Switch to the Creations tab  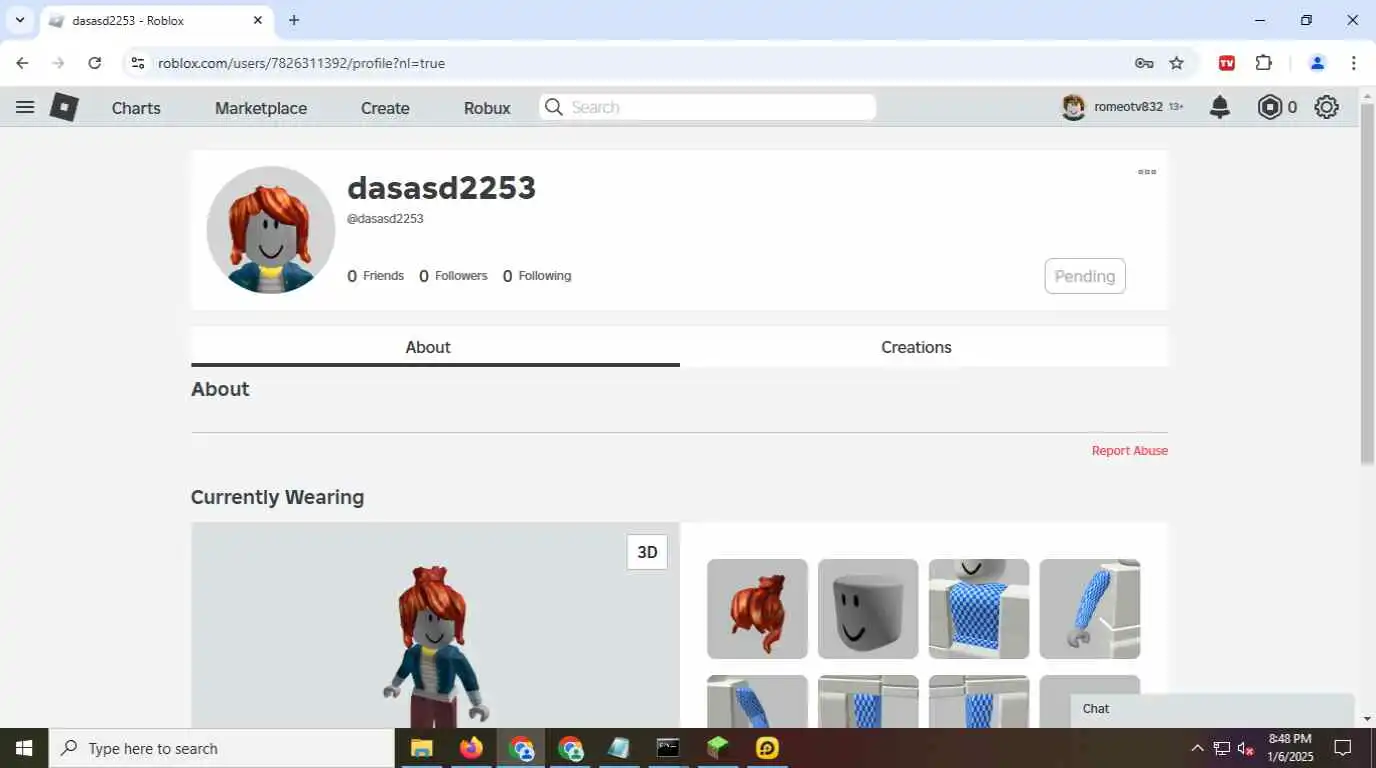[916, 347]
